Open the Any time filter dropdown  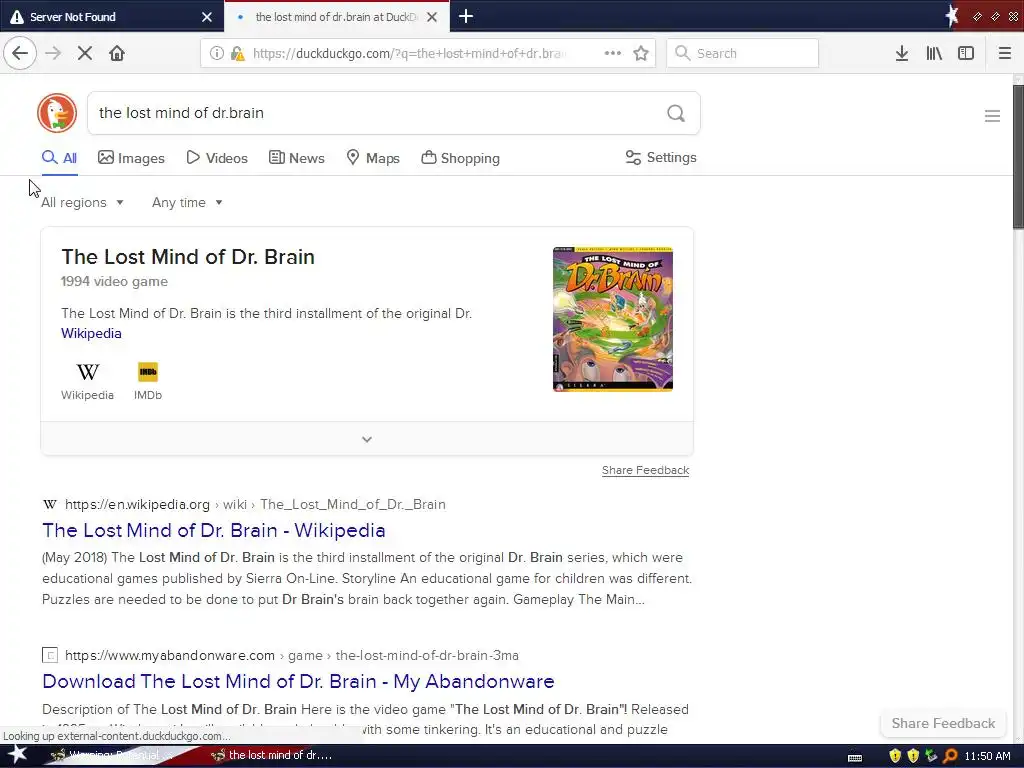[187, 202]
